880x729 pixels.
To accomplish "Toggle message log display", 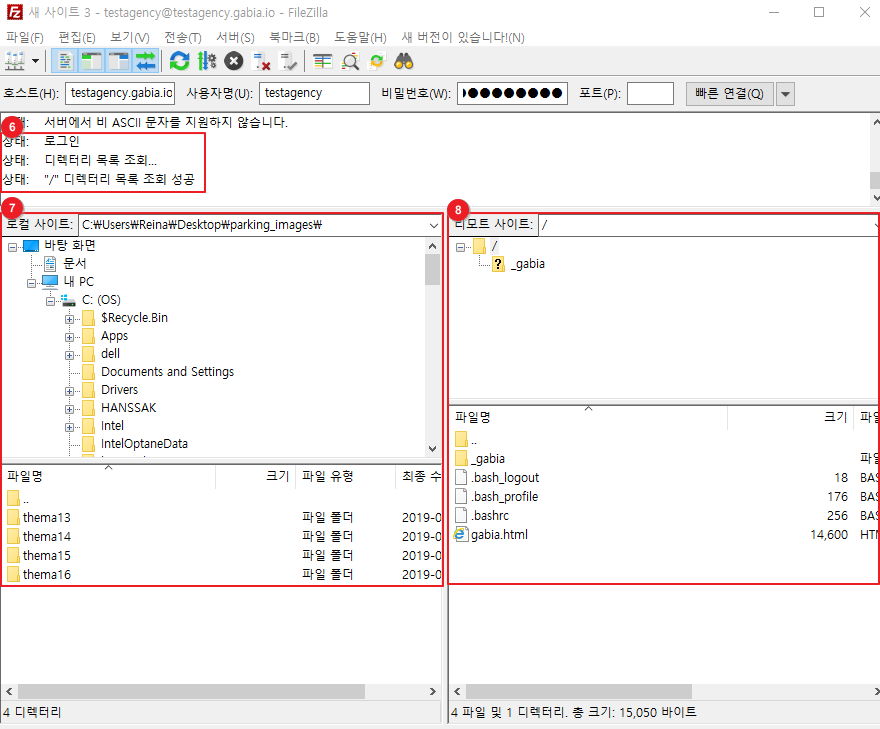I will pos(65,61).
